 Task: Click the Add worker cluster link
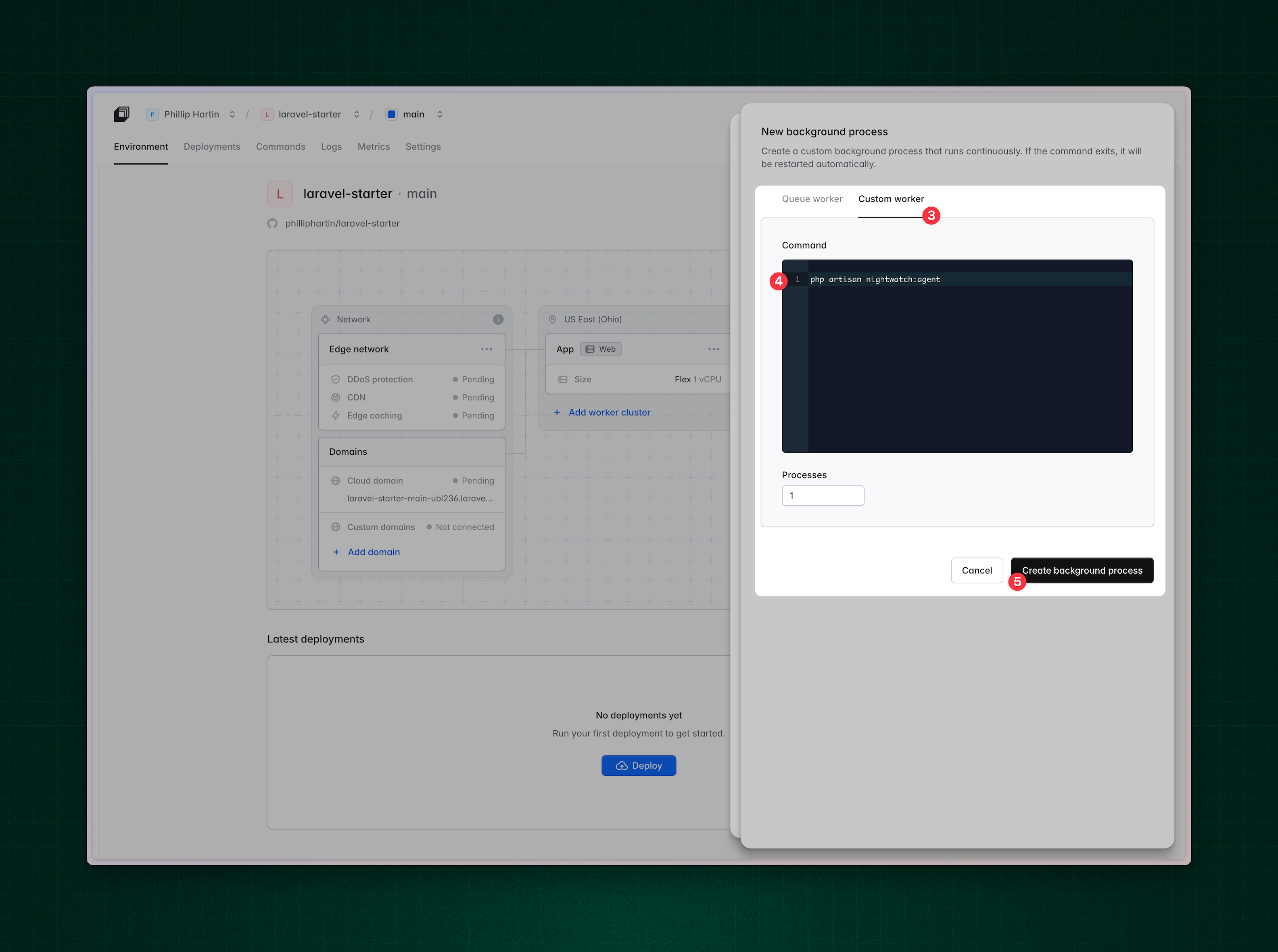pyautogui.click(x=609, y=412)
